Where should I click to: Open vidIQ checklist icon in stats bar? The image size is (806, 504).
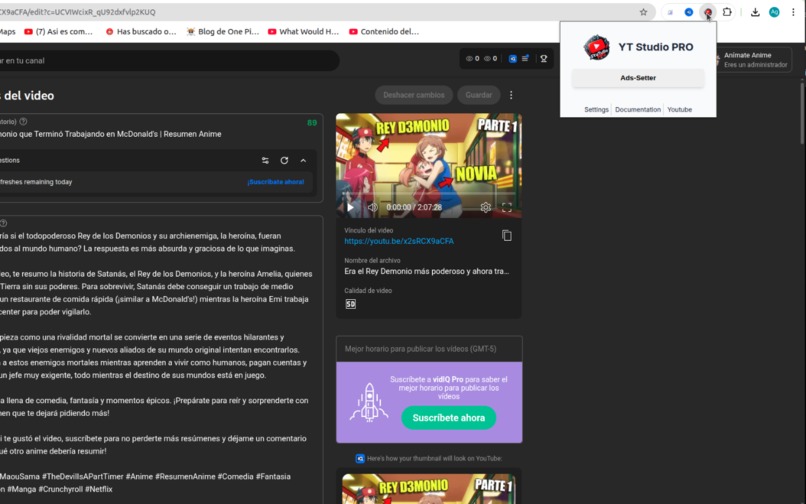[x=525, y=59]
